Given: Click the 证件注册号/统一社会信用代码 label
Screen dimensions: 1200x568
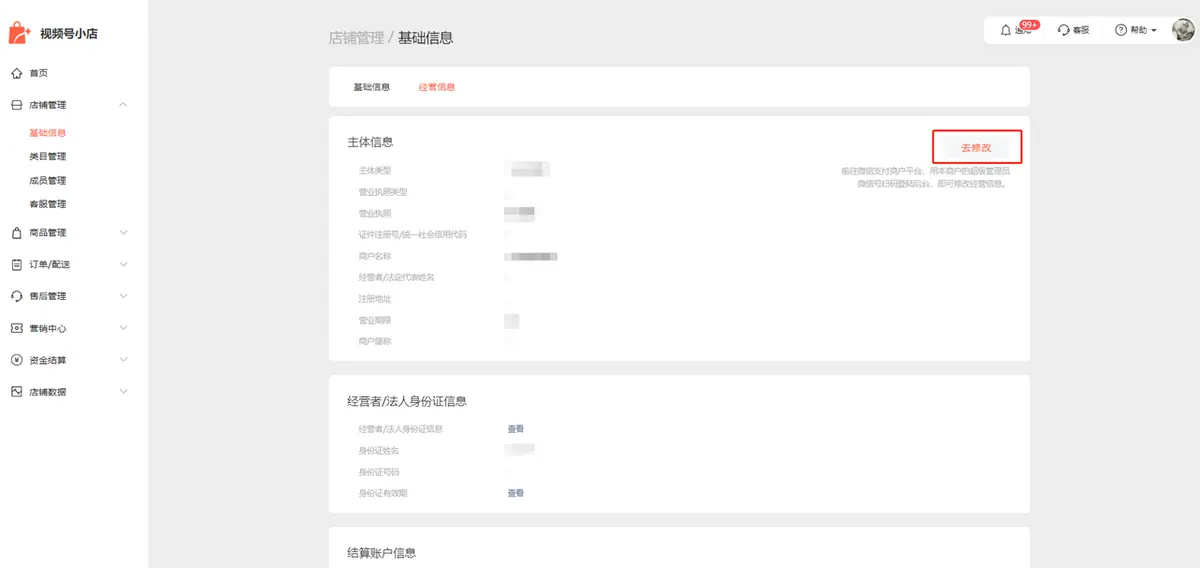Looking at the screenshot, I should (x=413, y=235).
